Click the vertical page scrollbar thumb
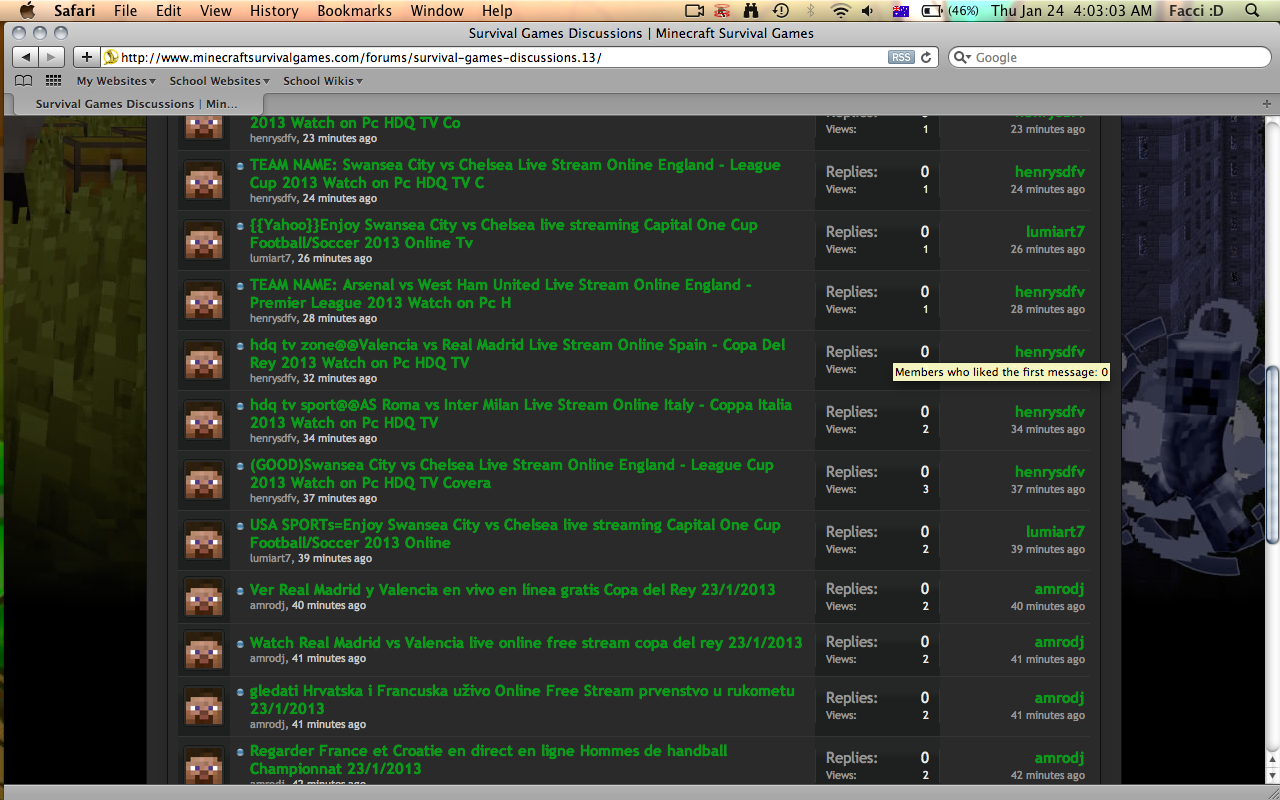The height and width of the screenshot is (800, 1280). click(1272, 456)
